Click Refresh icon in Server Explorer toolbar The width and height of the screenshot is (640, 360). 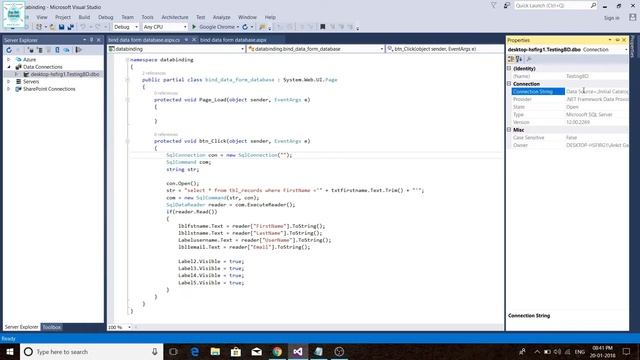[x=9, y=50]
